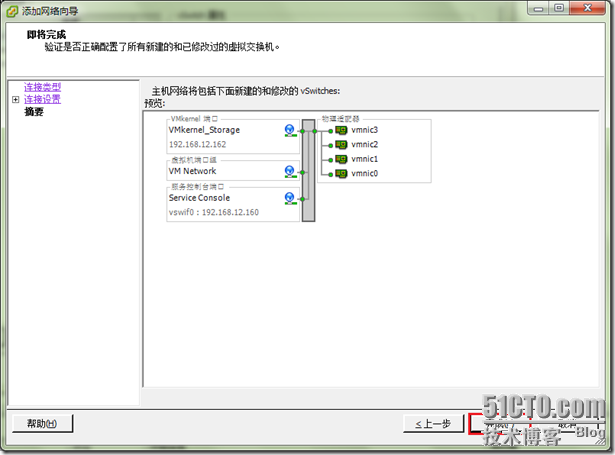This screenshot has height=455, width=615.
Task: Click the vmnic0 adapter name
Action: tap(365, 174)
